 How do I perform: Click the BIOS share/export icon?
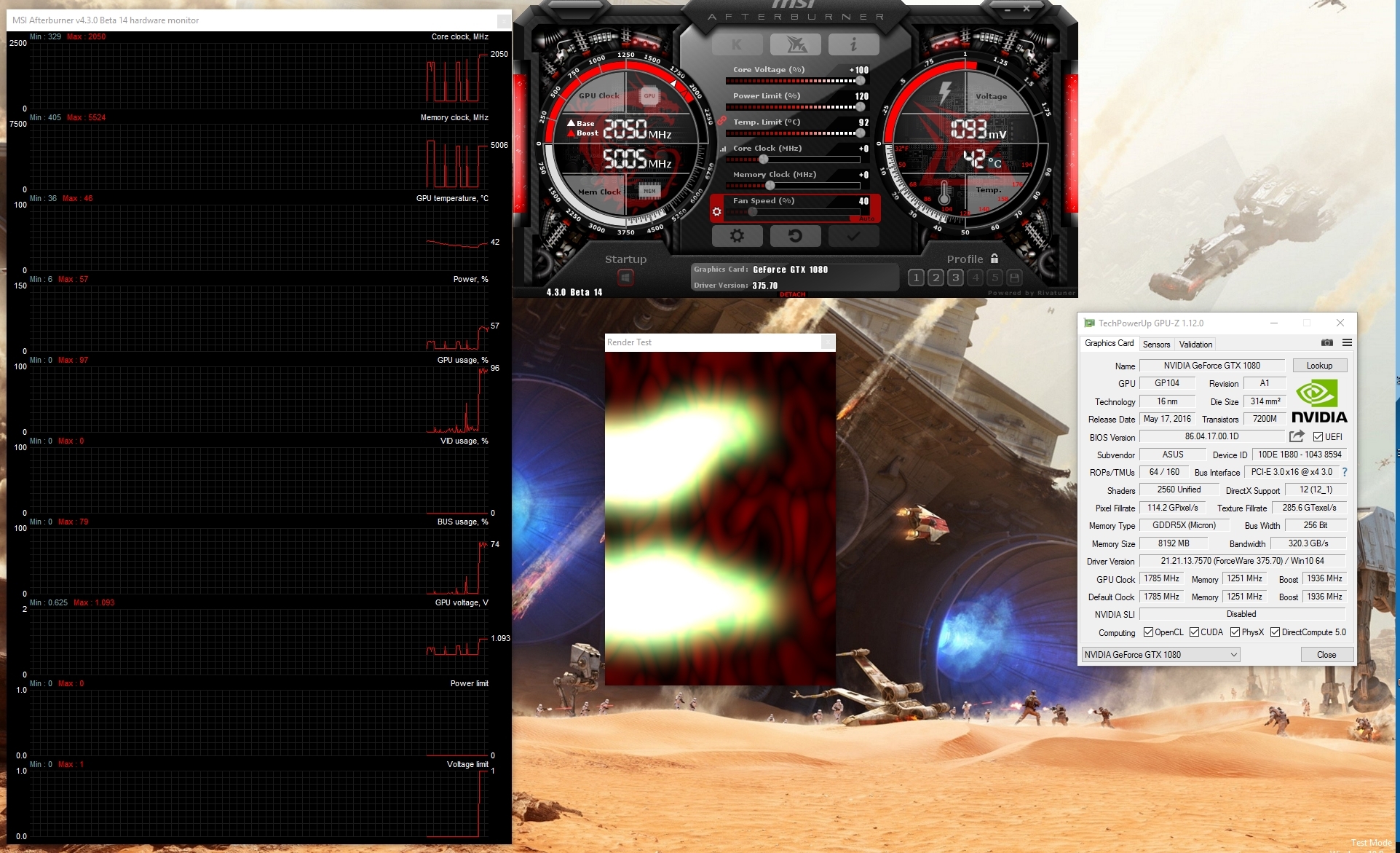tap(1297, 436)
